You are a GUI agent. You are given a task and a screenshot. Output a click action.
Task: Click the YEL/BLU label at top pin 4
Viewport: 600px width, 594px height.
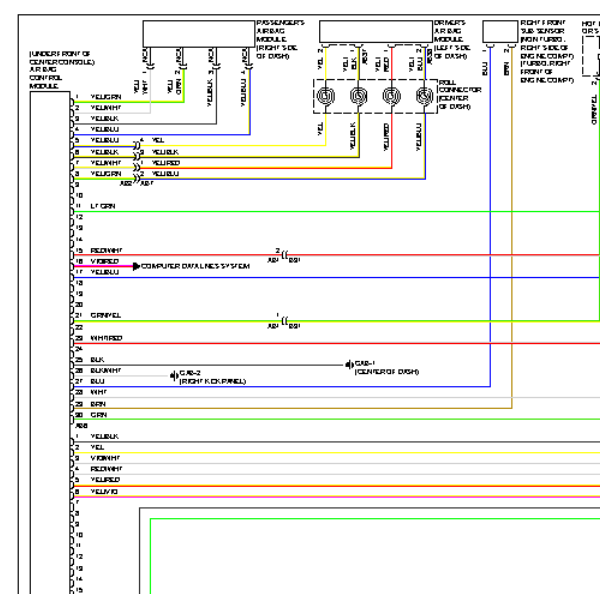coord(104,129)
